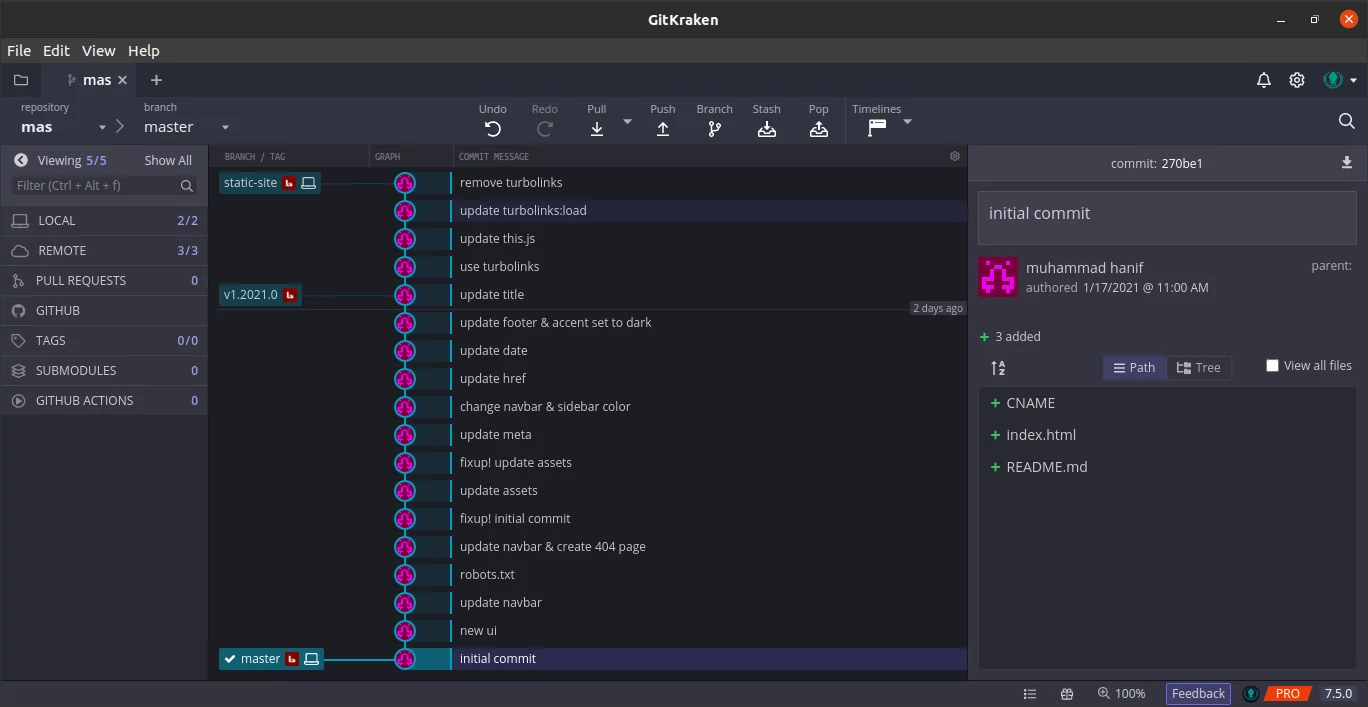This screenshot has height=707, width=1368.
Task: Open the File menu
Action: point(19,51)
